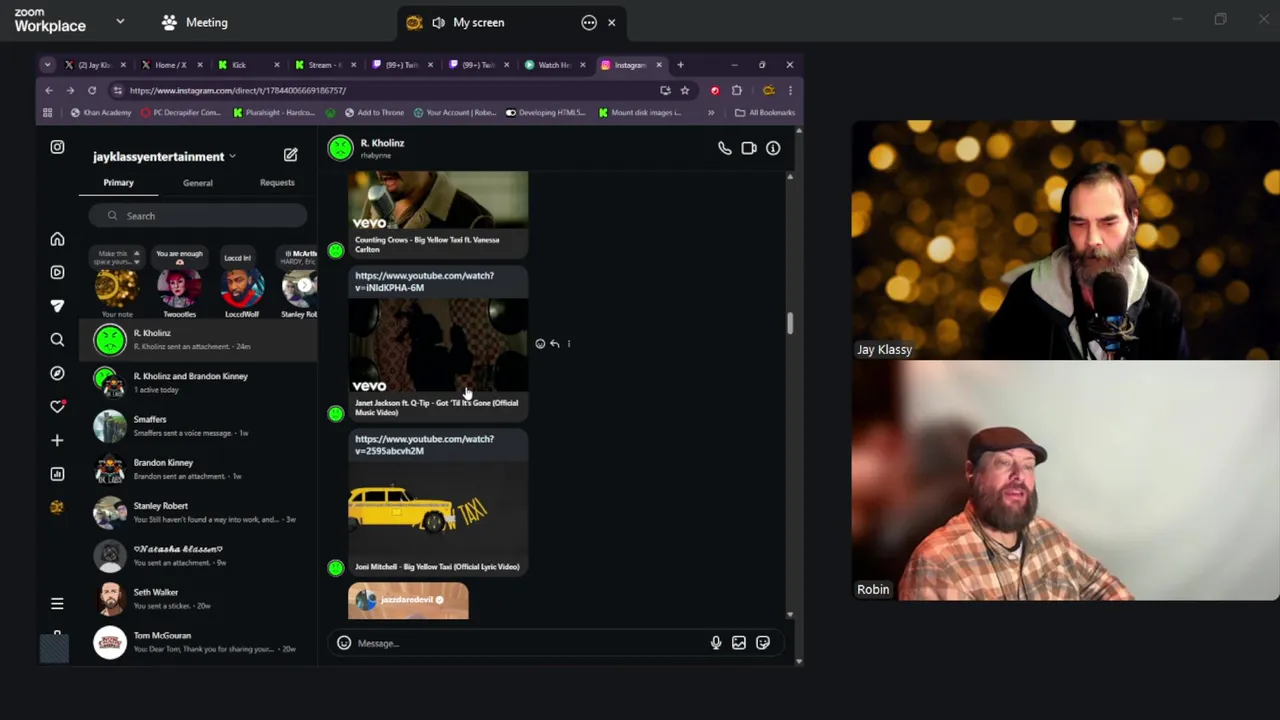Open the Search magnifier in left sidebar
This screenshot has height=720, width=1280.
[x=57, y=339]
